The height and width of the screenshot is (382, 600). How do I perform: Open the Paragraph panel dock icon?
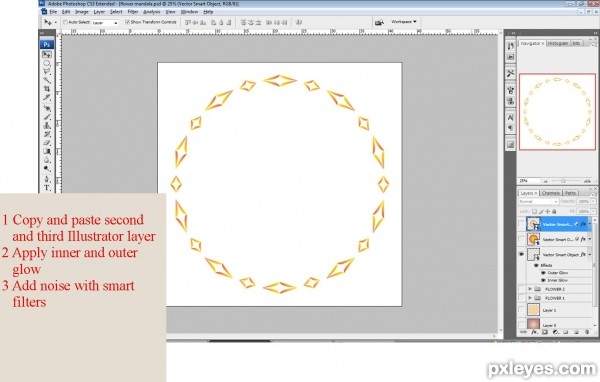[x=510, y=128]
